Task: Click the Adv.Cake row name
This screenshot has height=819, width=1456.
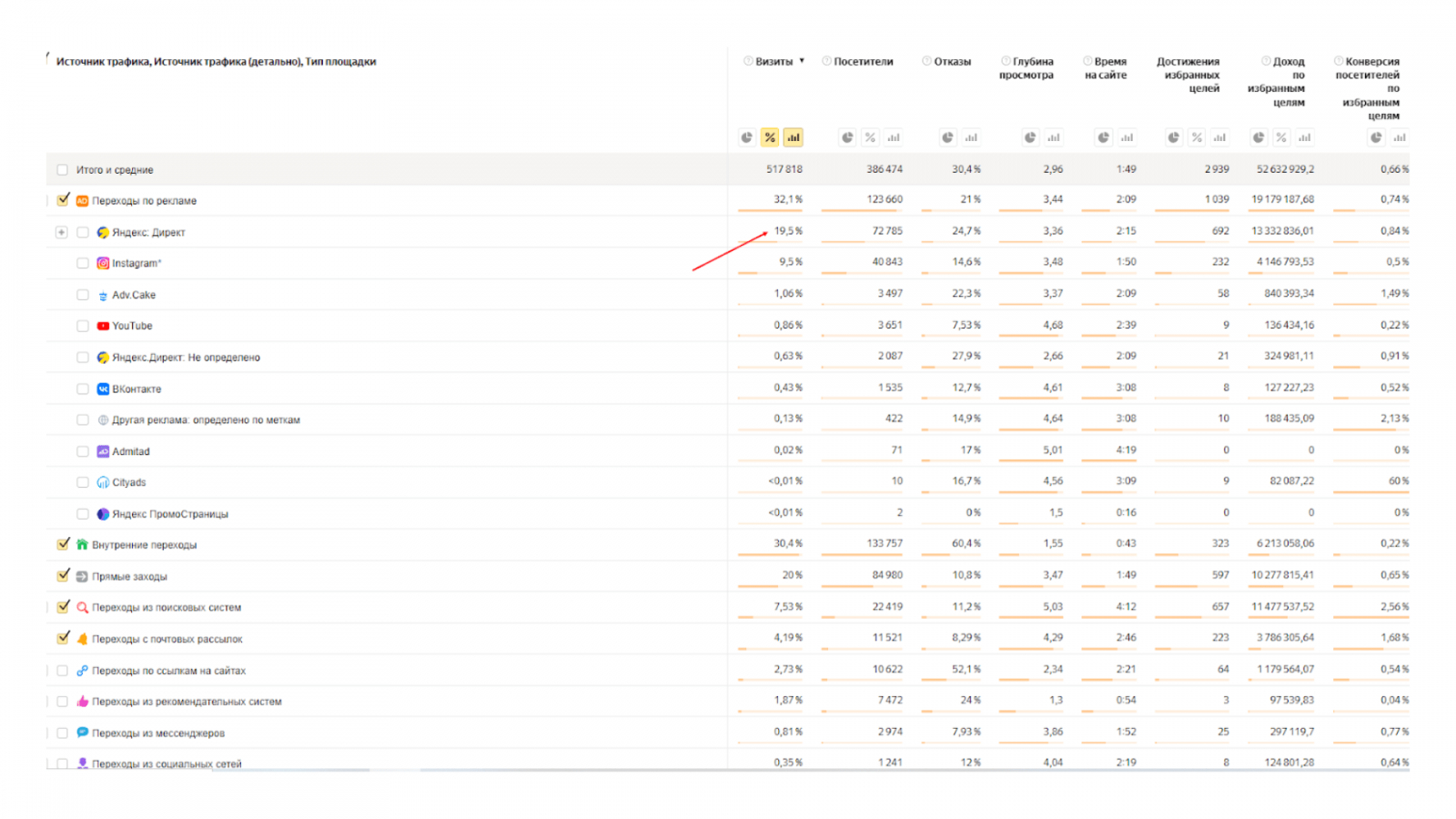Action: (134, 295)
